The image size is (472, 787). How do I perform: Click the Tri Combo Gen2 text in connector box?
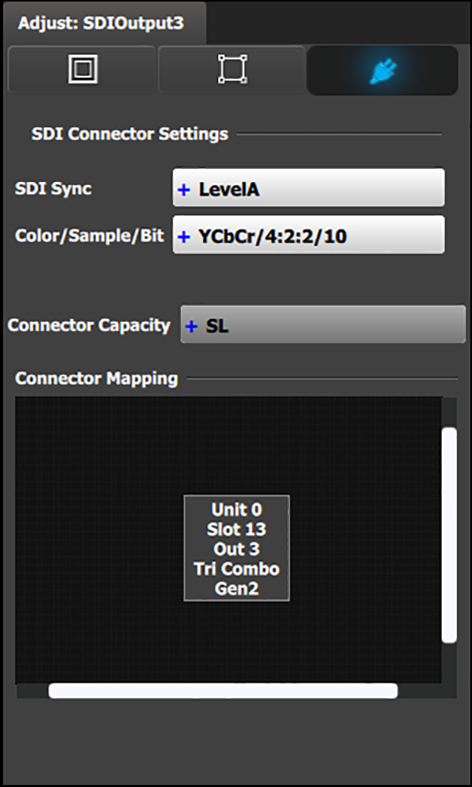237,578
